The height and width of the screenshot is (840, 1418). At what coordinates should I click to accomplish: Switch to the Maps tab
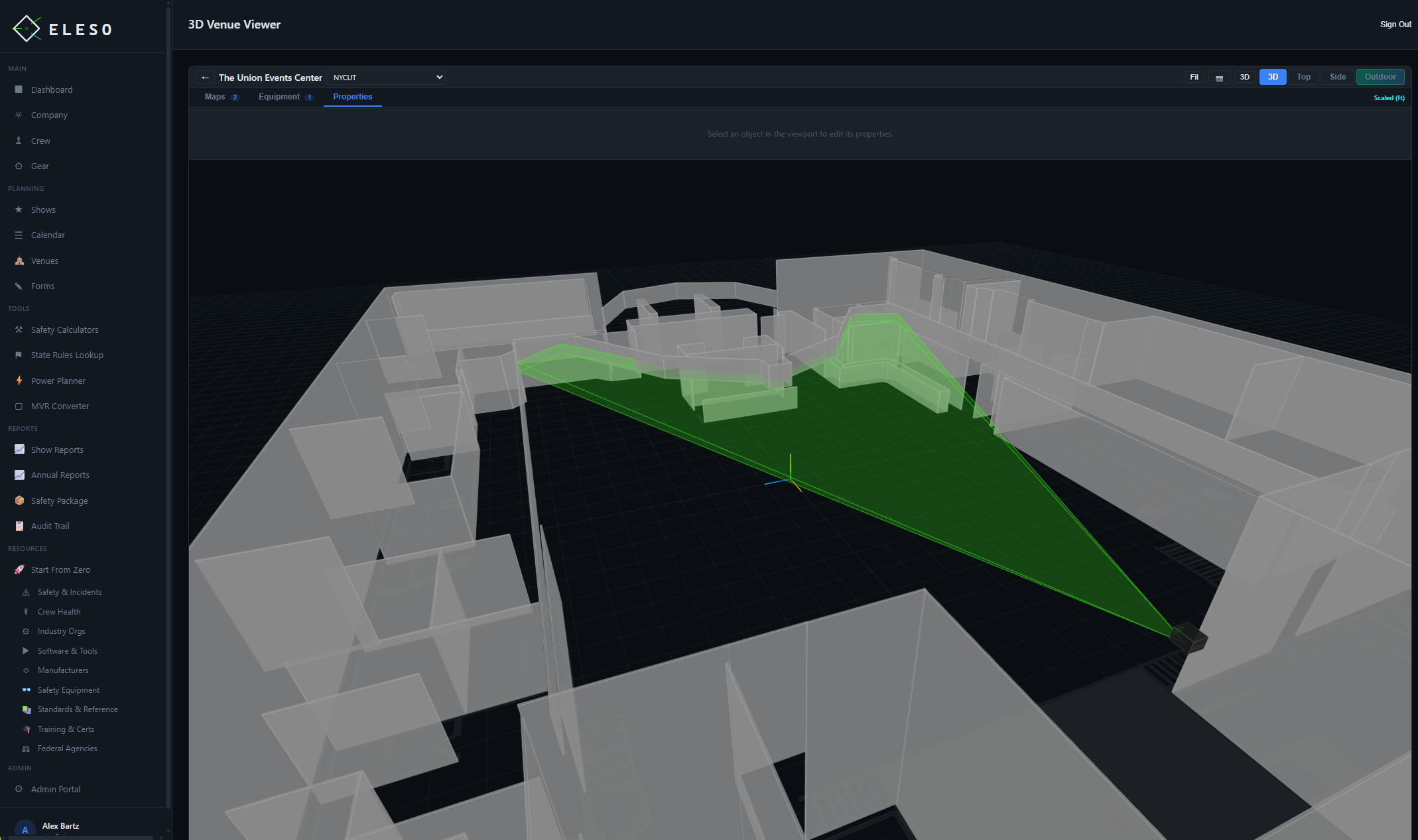(x=214, y=97)
